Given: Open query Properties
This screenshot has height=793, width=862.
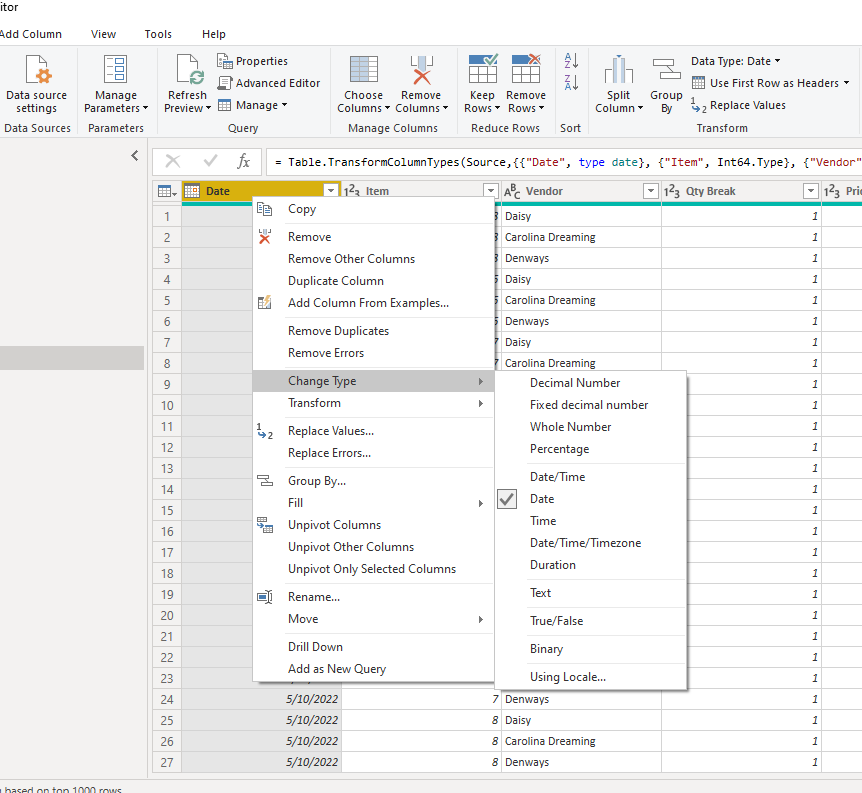Looking at the screenshot, I should pos(253,61).
